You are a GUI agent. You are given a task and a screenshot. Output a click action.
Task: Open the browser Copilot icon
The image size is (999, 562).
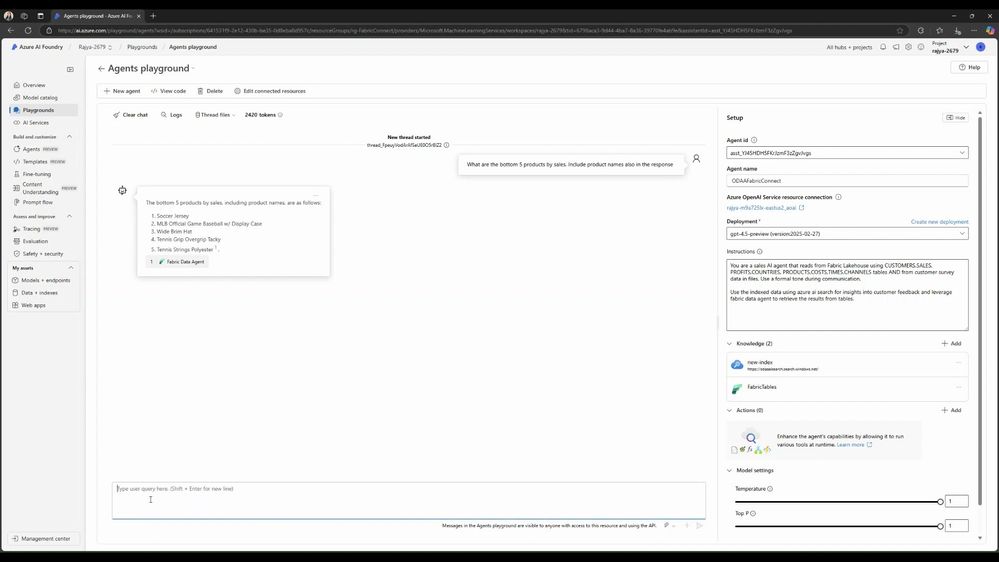point(989,30)
